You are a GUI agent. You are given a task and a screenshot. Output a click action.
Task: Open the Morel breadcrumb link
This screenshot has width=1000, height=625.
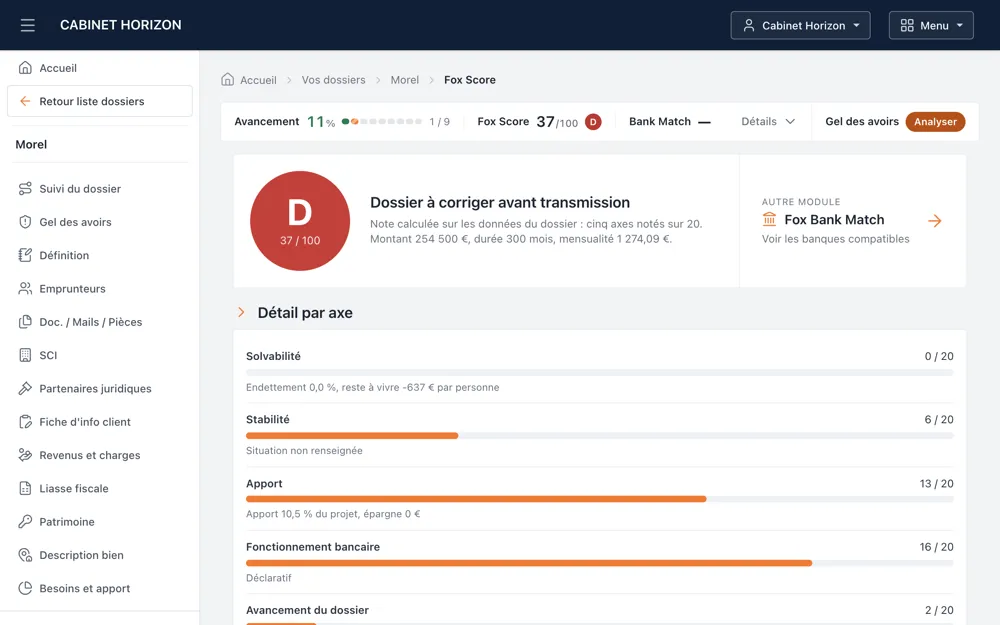point(404,80)
